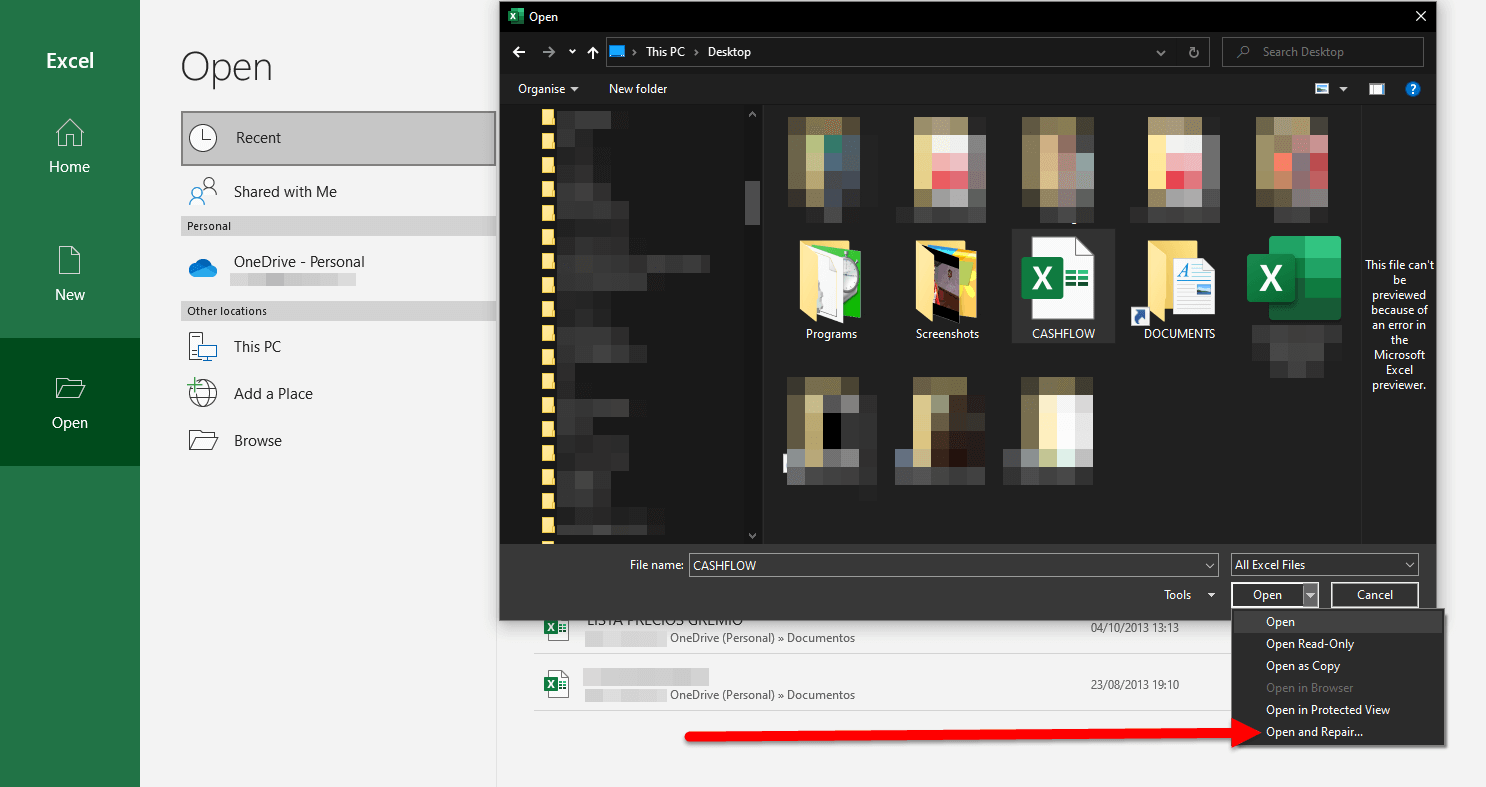Viewport: 1486px width, 787px height.
Task: Refresh the Desktop folder view
Action: (x=1194, y=52)
